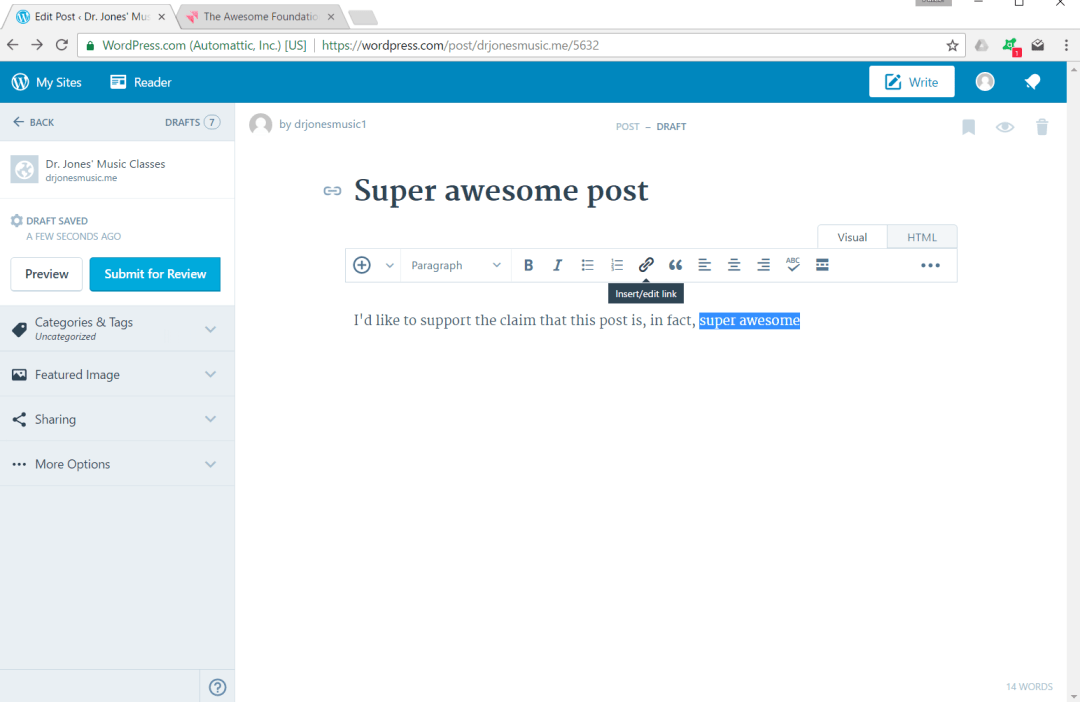Apply italic formatting

point(557,264)
